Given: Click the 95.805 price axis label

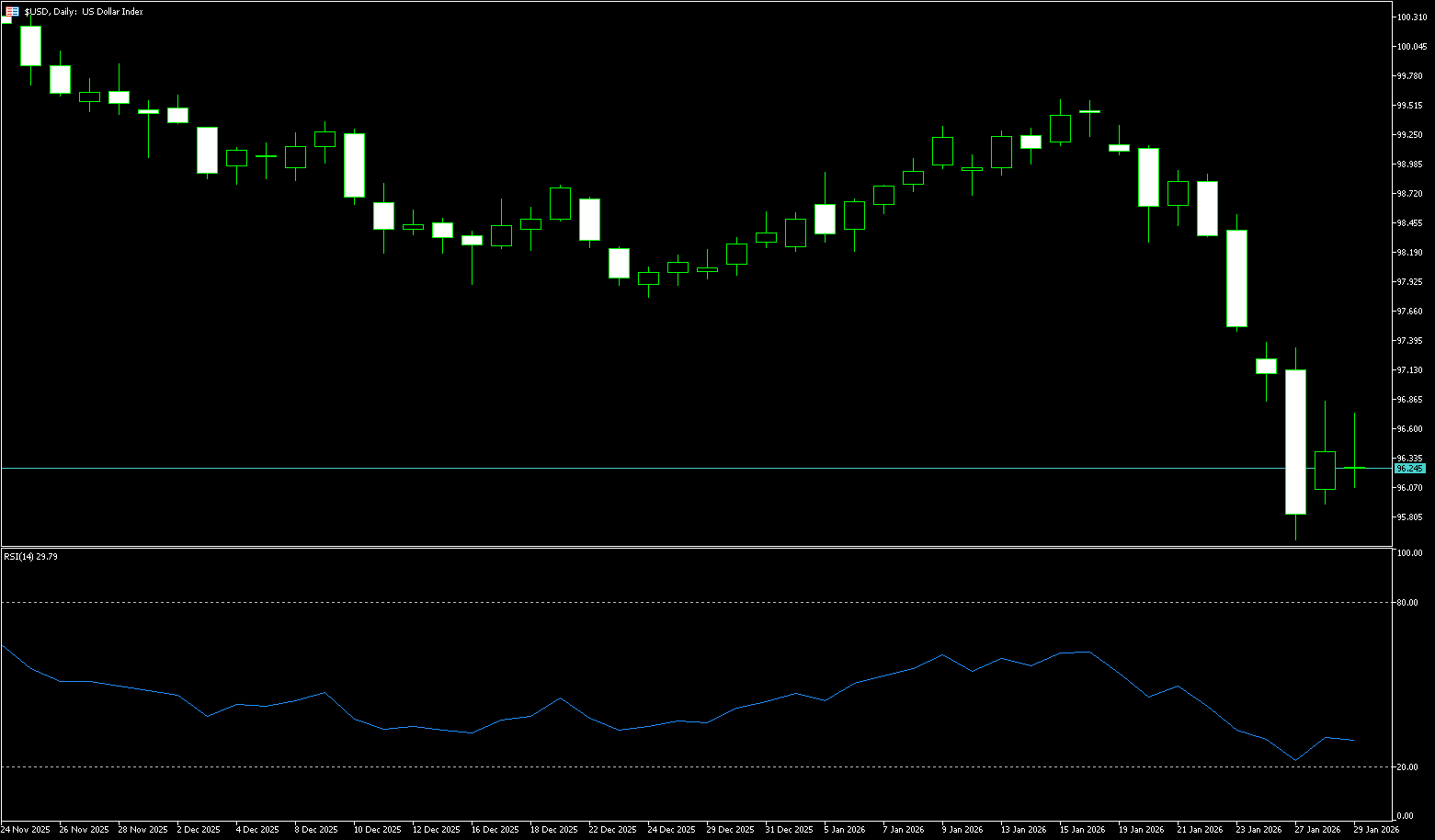Looking at the screenshot, I should [1410, 517].
